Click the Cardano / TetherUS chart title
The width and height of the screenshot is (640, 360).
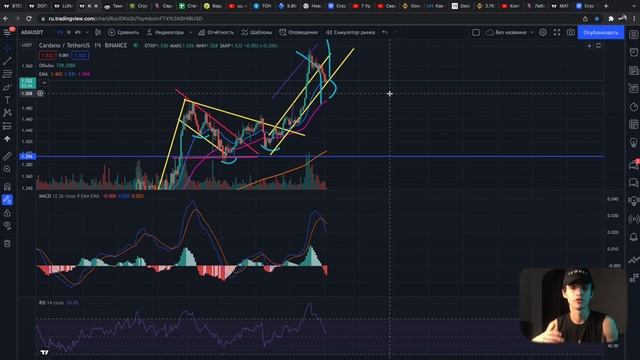pyautogui.click(x=64, y=45)
